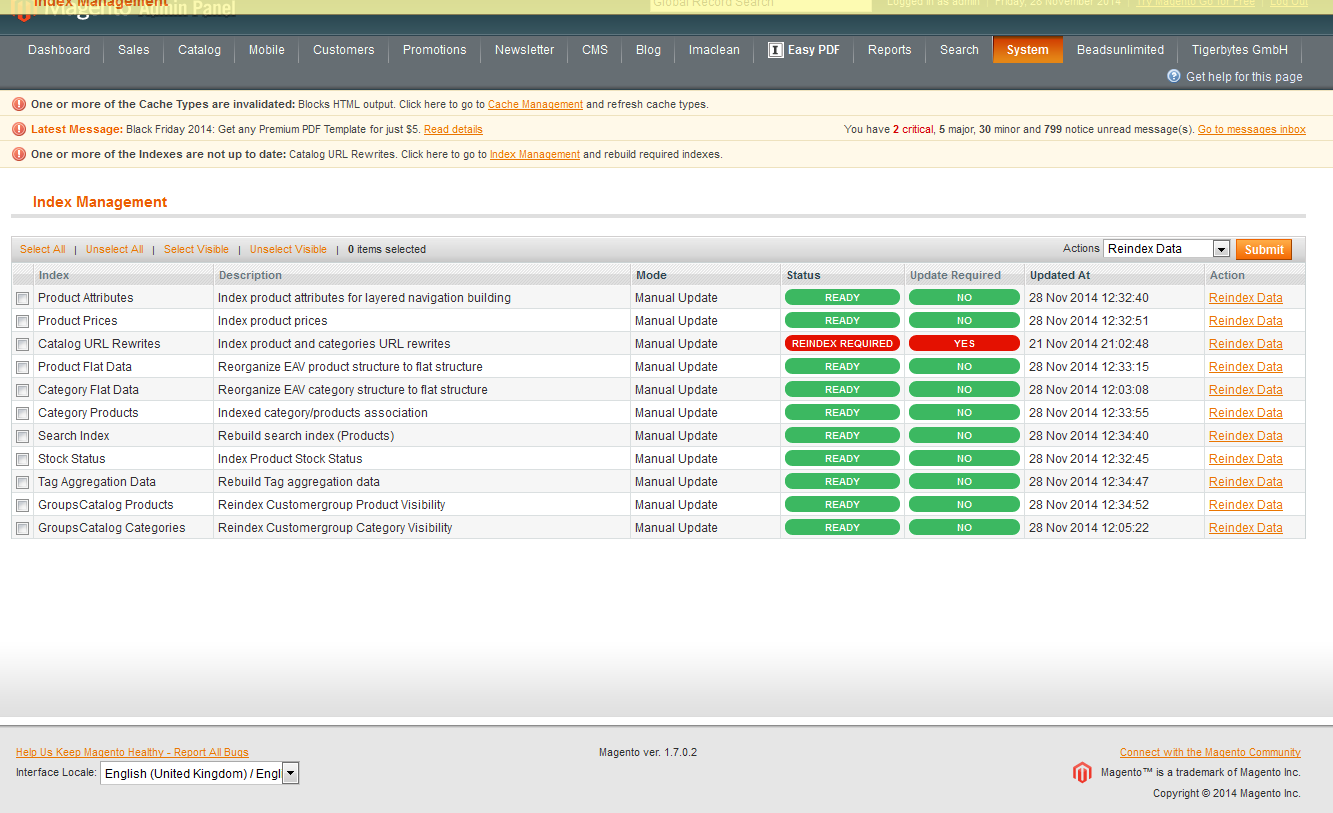The image size is (1333, 813).
Task: Reindex Data for Product Flat Data
Action: coord(1245,367)
